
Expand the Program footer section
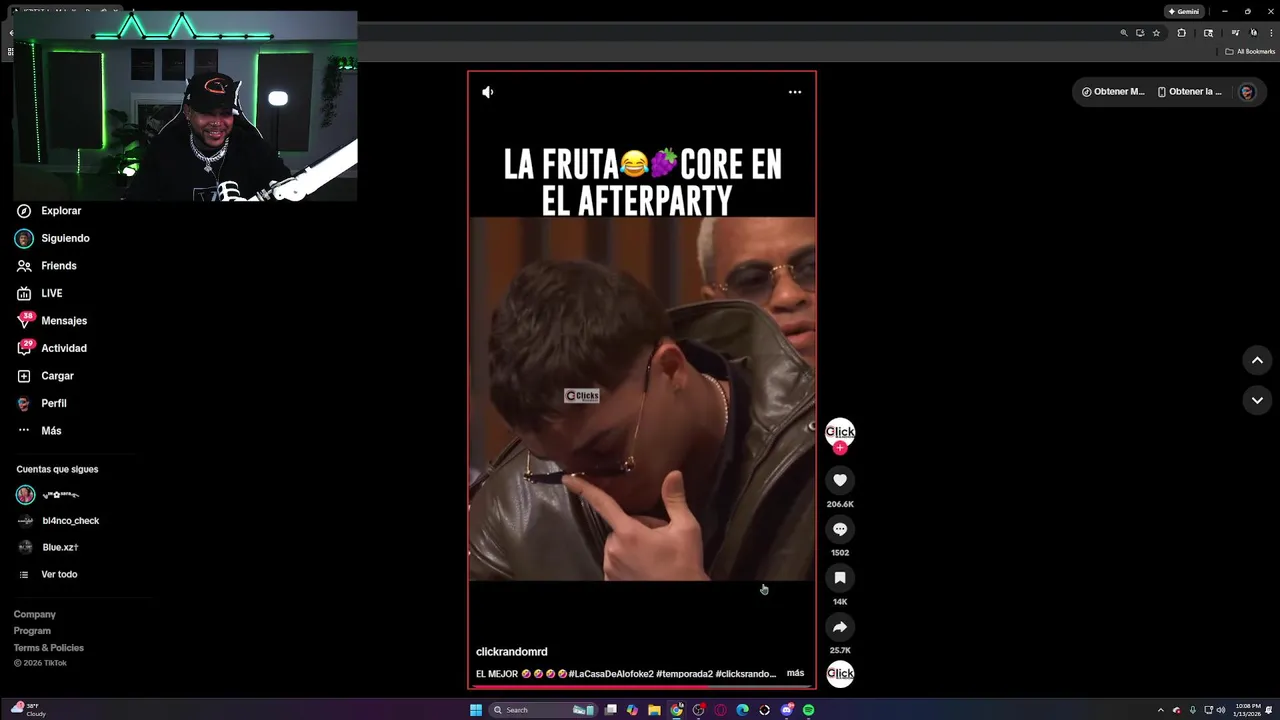[32, 631]
